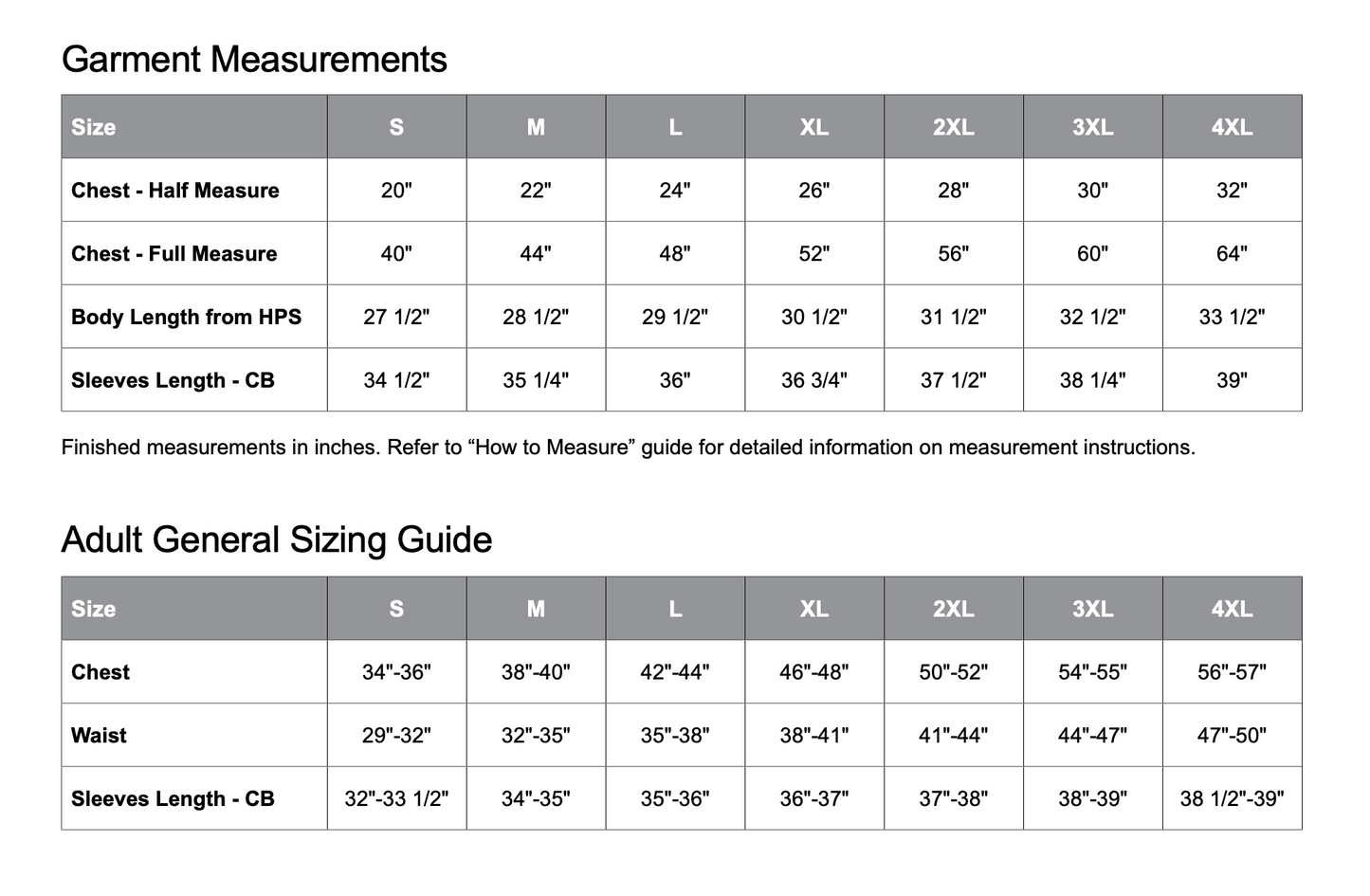Click the 38 1/4" sleeve length cell
The width and height of the screenshot is (1370, 896).
coord(1093,380)
